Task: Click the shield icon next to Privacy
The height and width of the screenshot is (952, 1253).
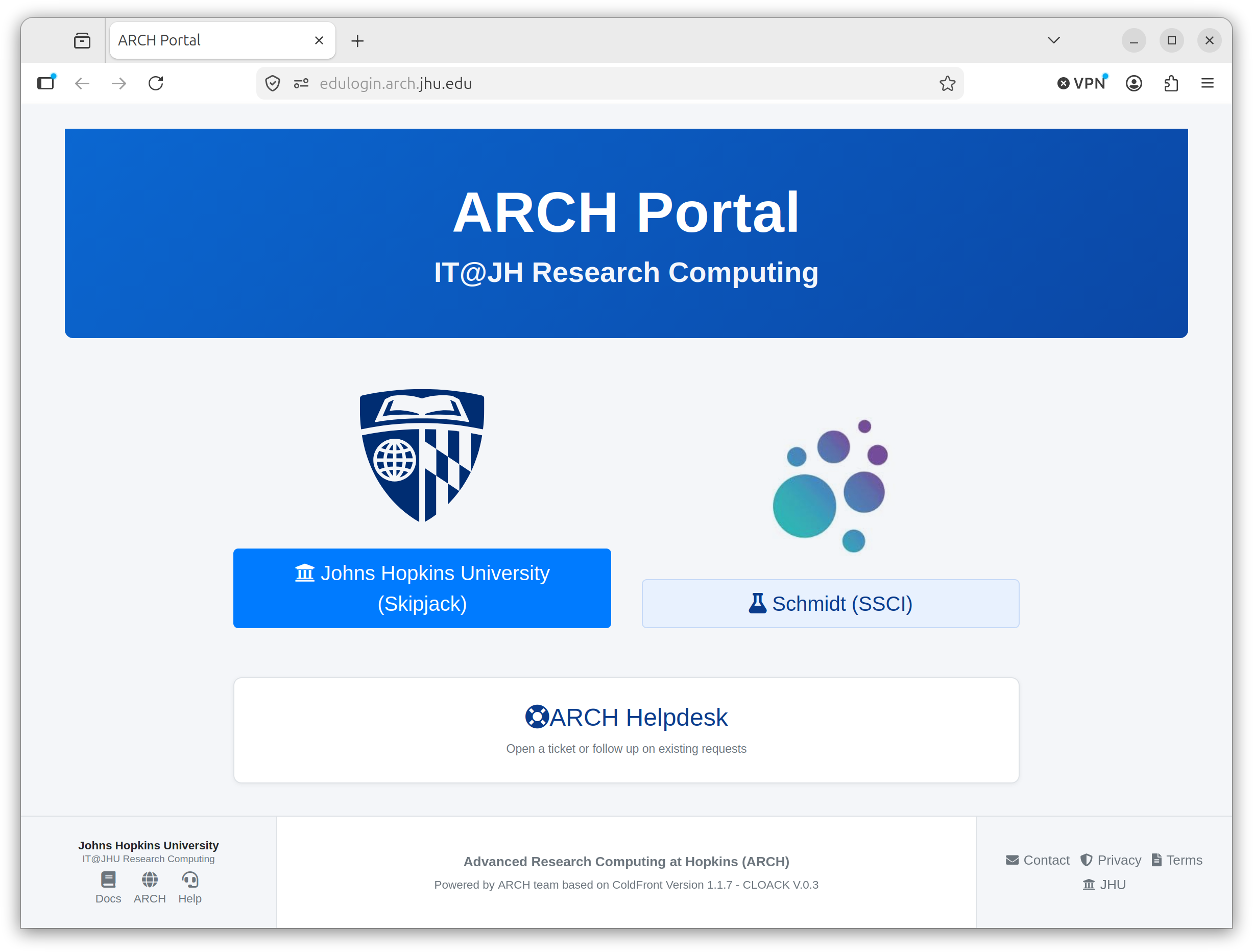Action: [1086, 860]
